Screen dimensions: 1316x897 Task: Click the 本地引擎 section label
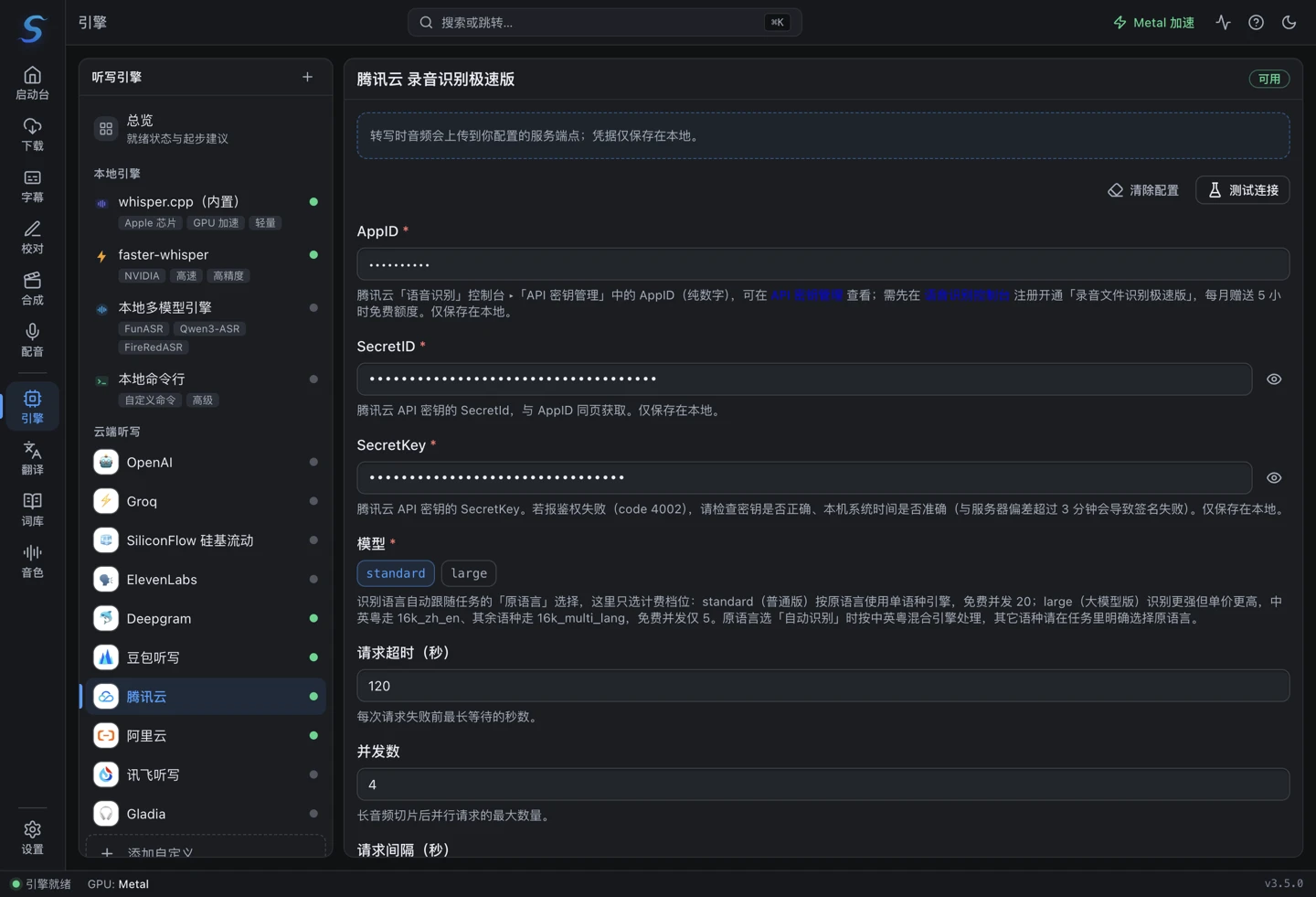tap(117, 174)
